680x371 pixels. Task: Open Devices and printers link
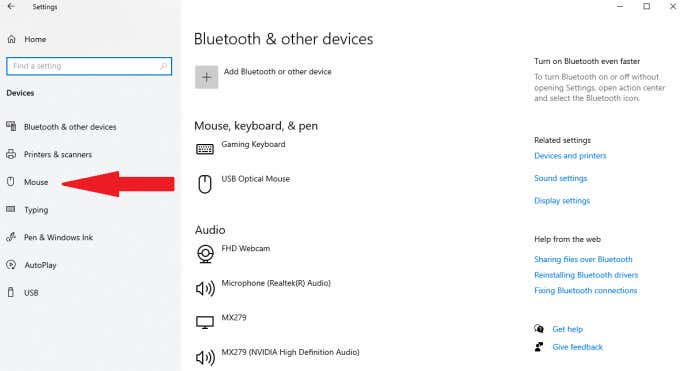point(570,156)
